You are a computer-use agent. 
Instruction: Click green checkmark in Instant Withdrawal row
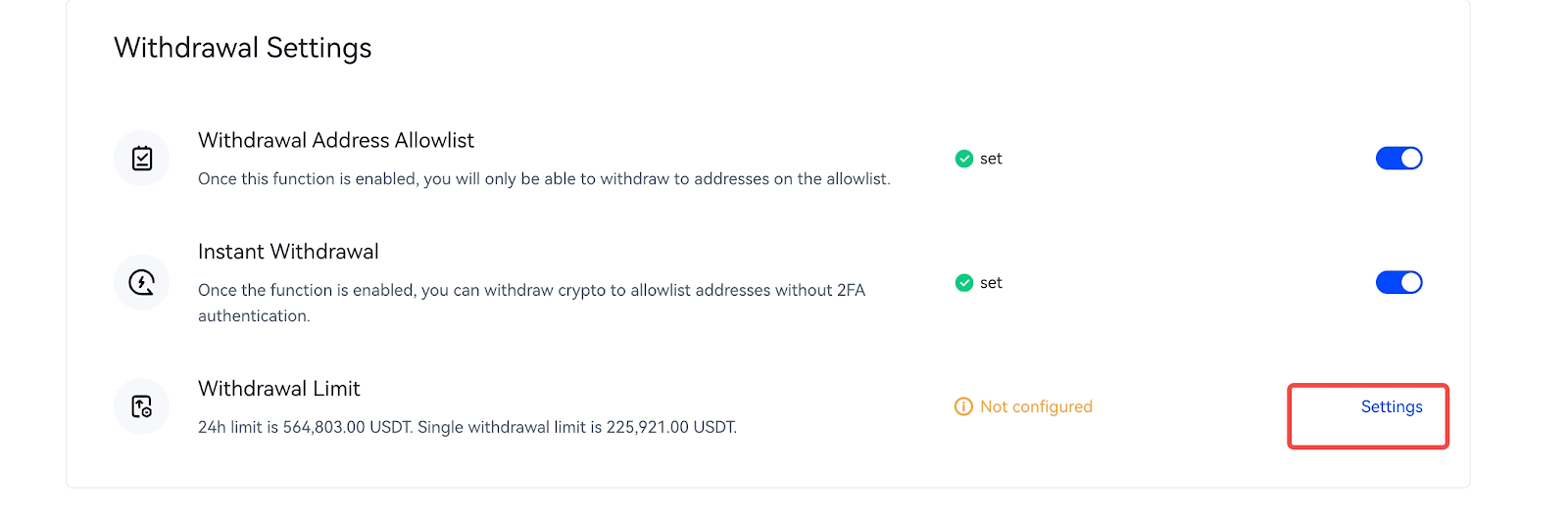(963, 283)
